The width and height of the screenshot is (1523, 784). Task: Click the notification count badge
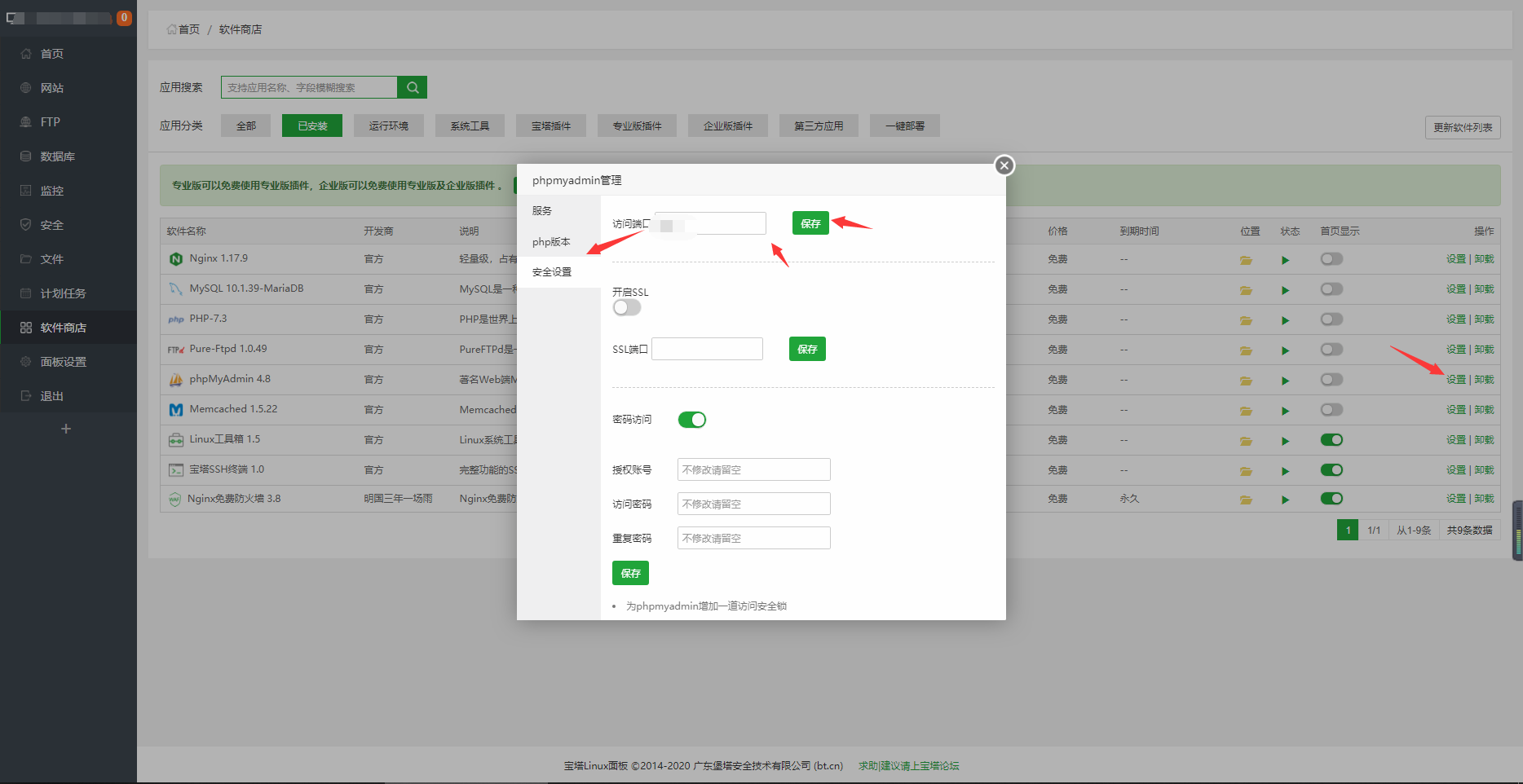[x=125, y=17]
